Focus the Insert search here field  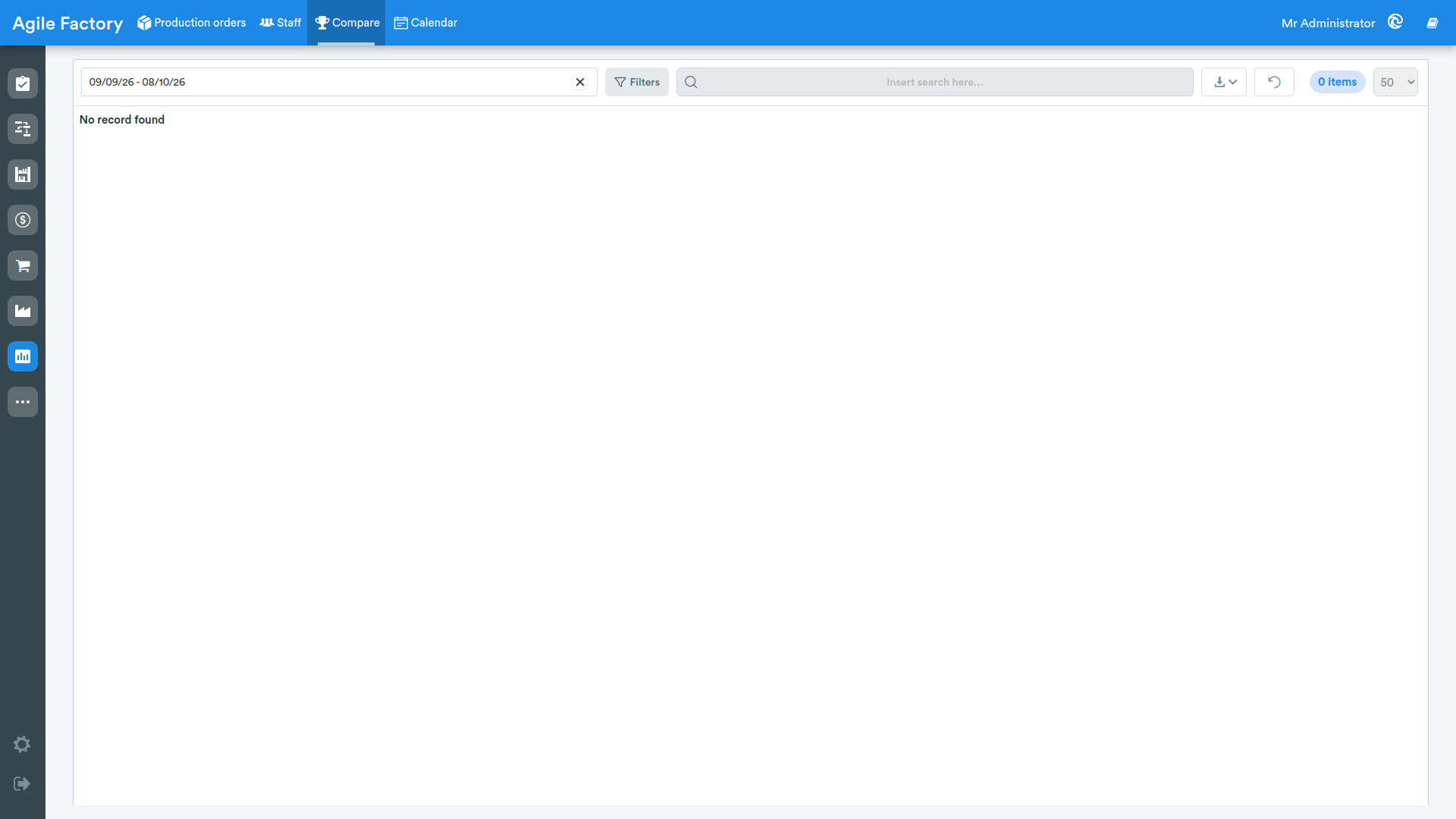point(934,82)
